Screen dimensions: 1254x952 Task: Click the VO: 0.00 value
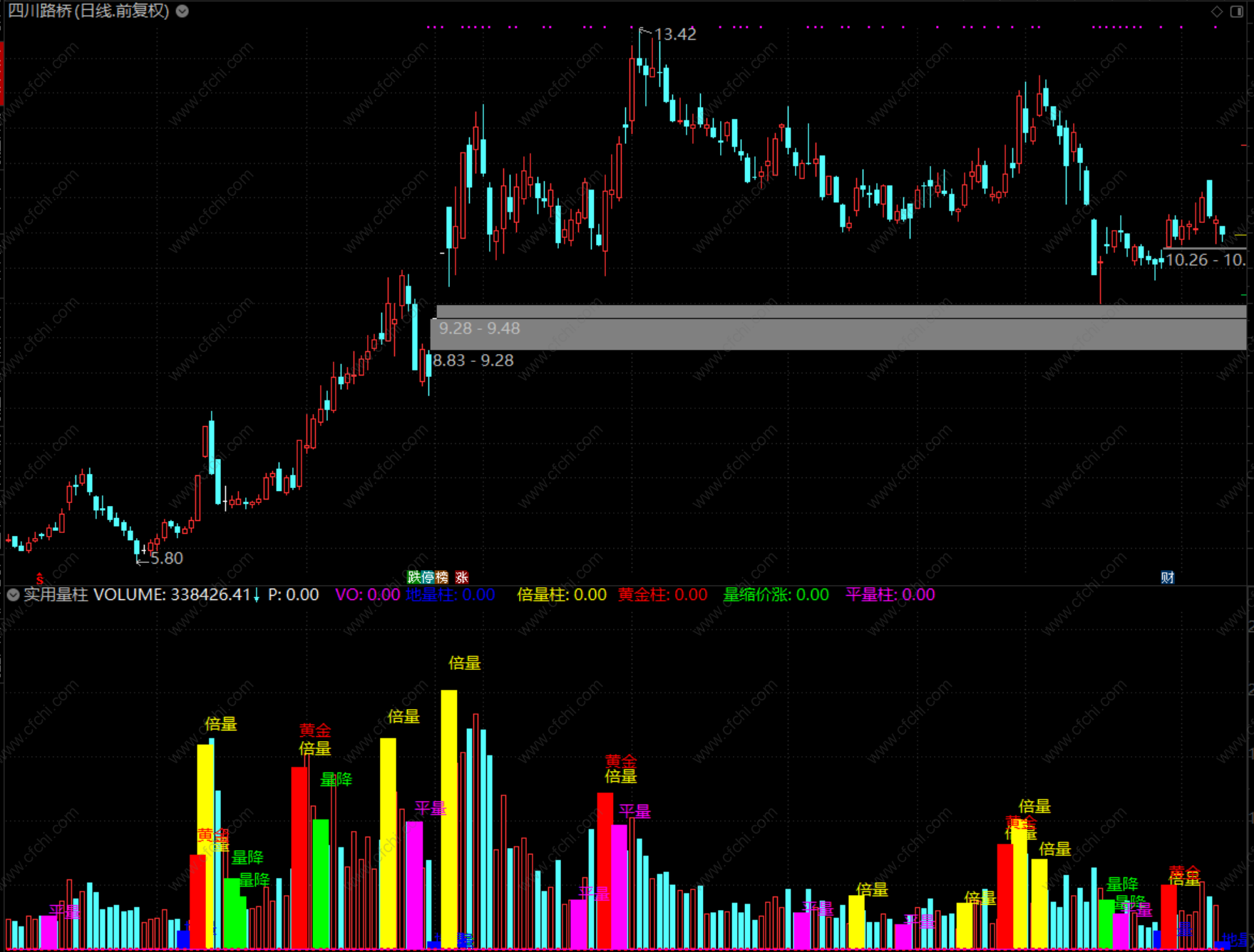pos(368,594)
